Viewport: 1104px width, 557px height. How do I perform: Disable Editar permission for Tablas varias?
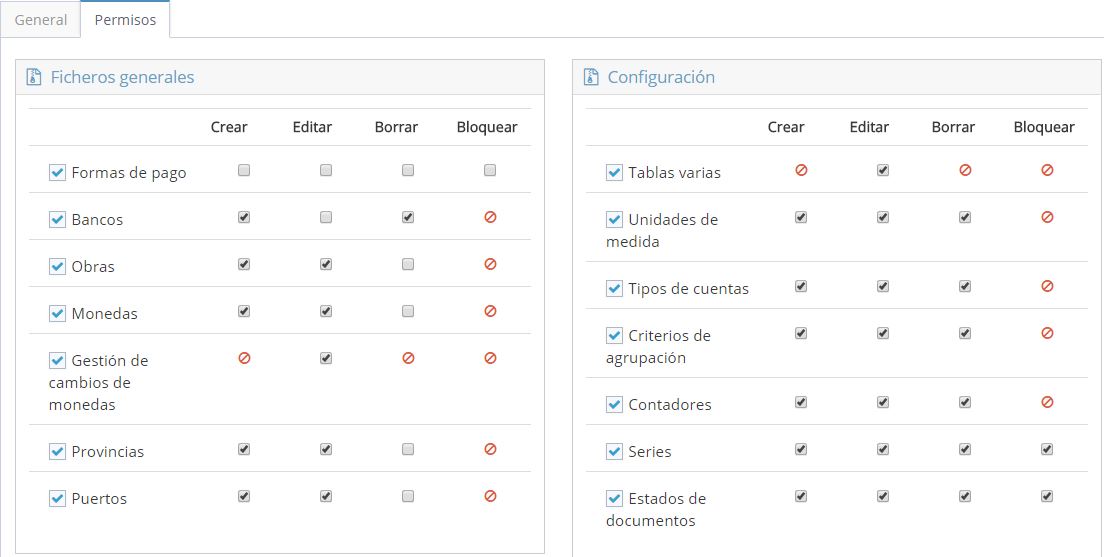click(x=883, y=170)
